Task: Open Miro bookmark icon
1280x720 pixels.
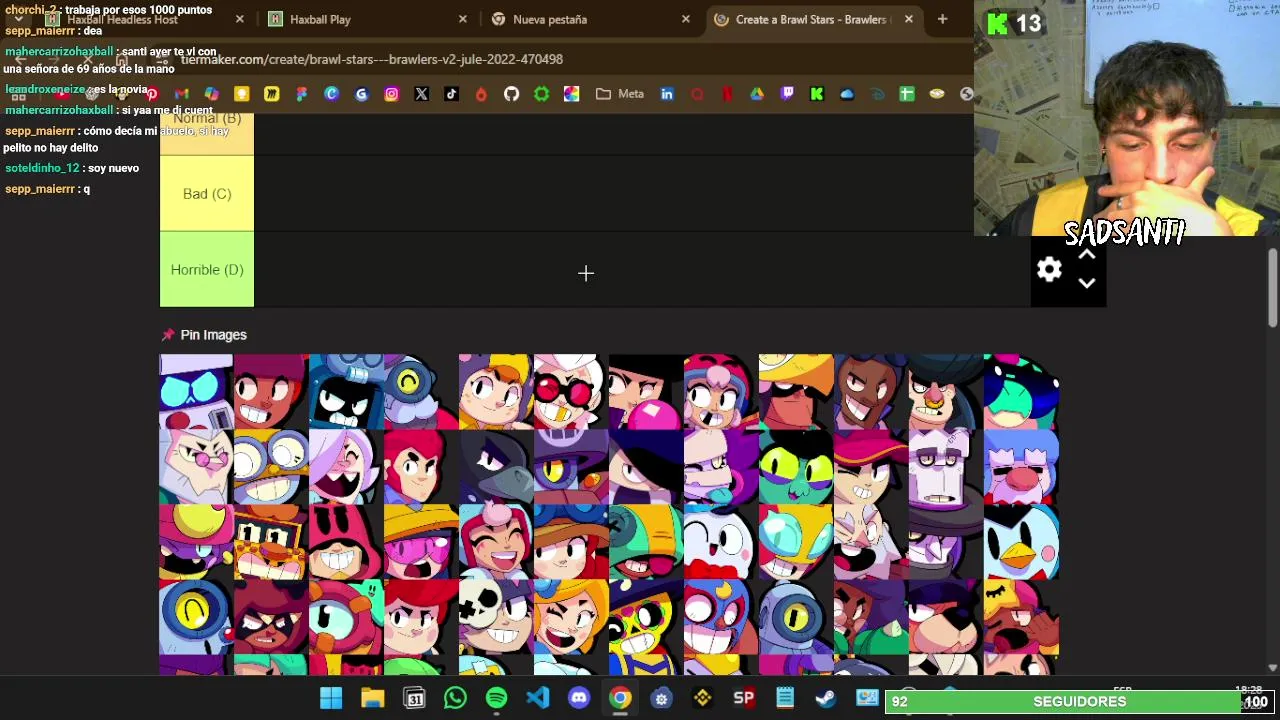Action: pyautogui.click(x=272, y=94)
